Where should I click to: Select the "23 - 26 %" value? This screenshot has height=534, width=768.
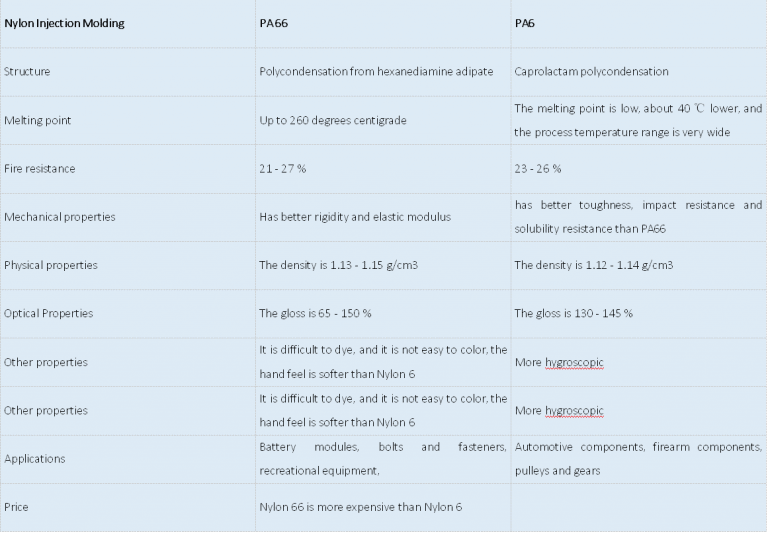538,169
